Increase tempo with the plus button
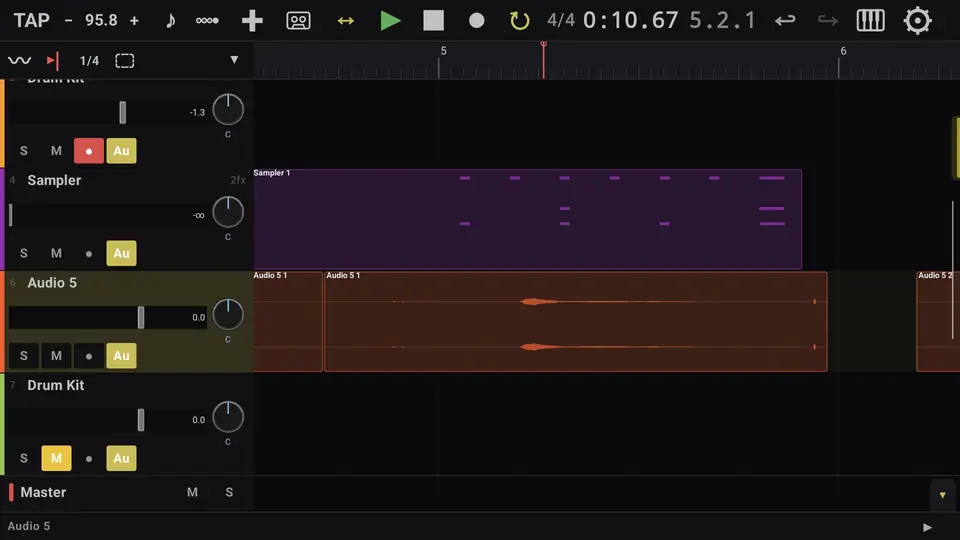This screenshot has width=960, height=540. (134, 20)
